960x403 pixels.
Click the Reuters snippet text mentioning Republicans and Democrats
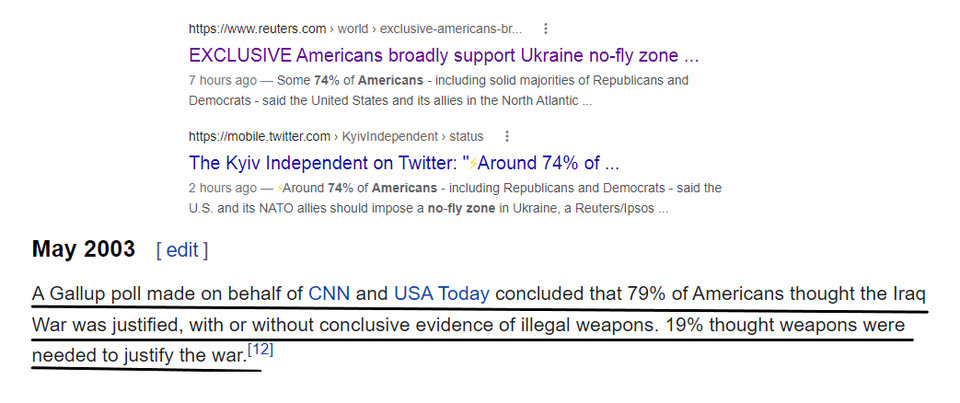[438, 91]
